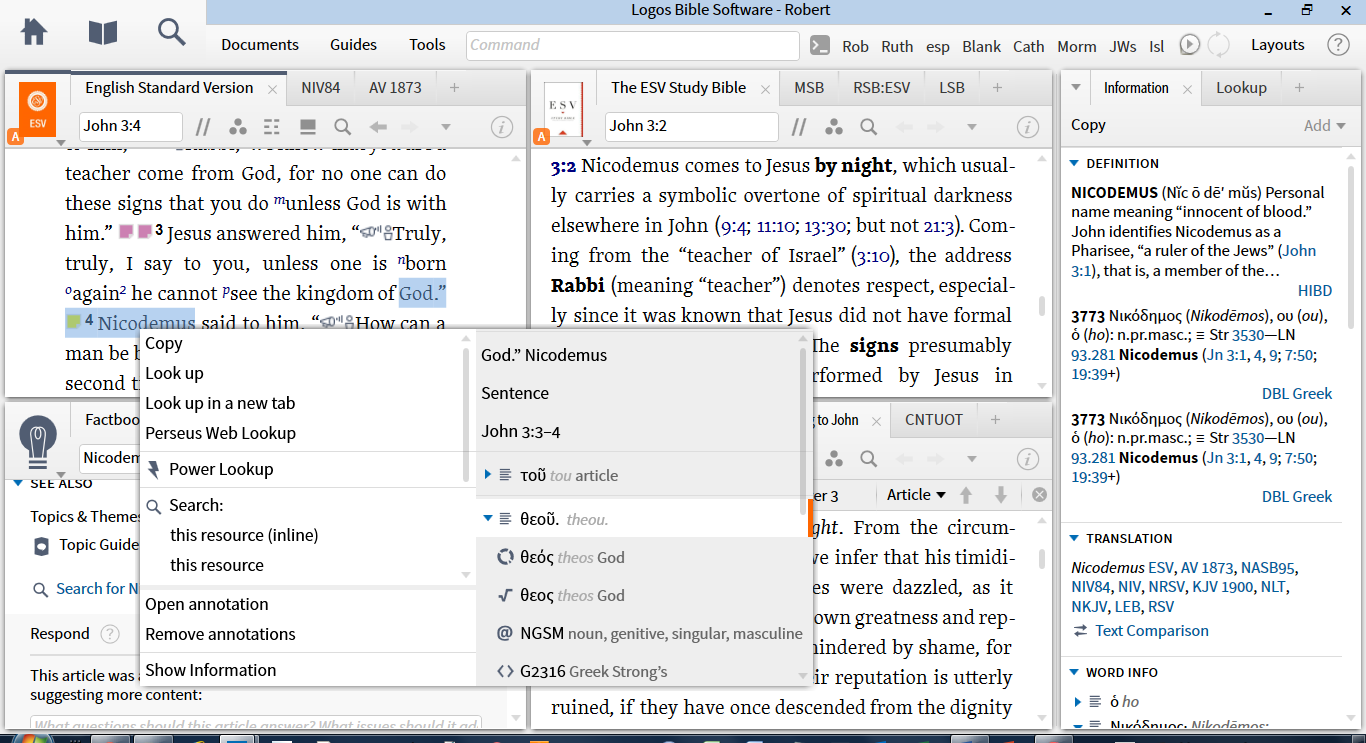Open visual filters in ESV Study Bible panel

[834, 127]
